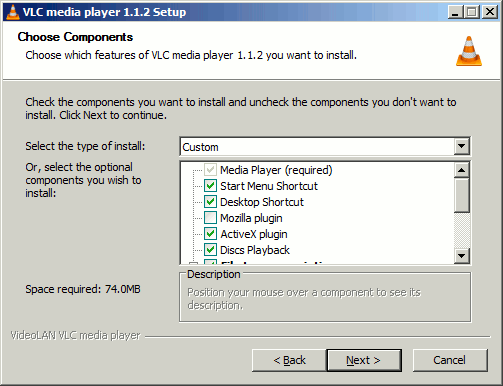The width and height of the screenshot is (503, 386).
Task: Uncheck the Desktop Shortcut checkbox
Action: click(x=210, y=202)
